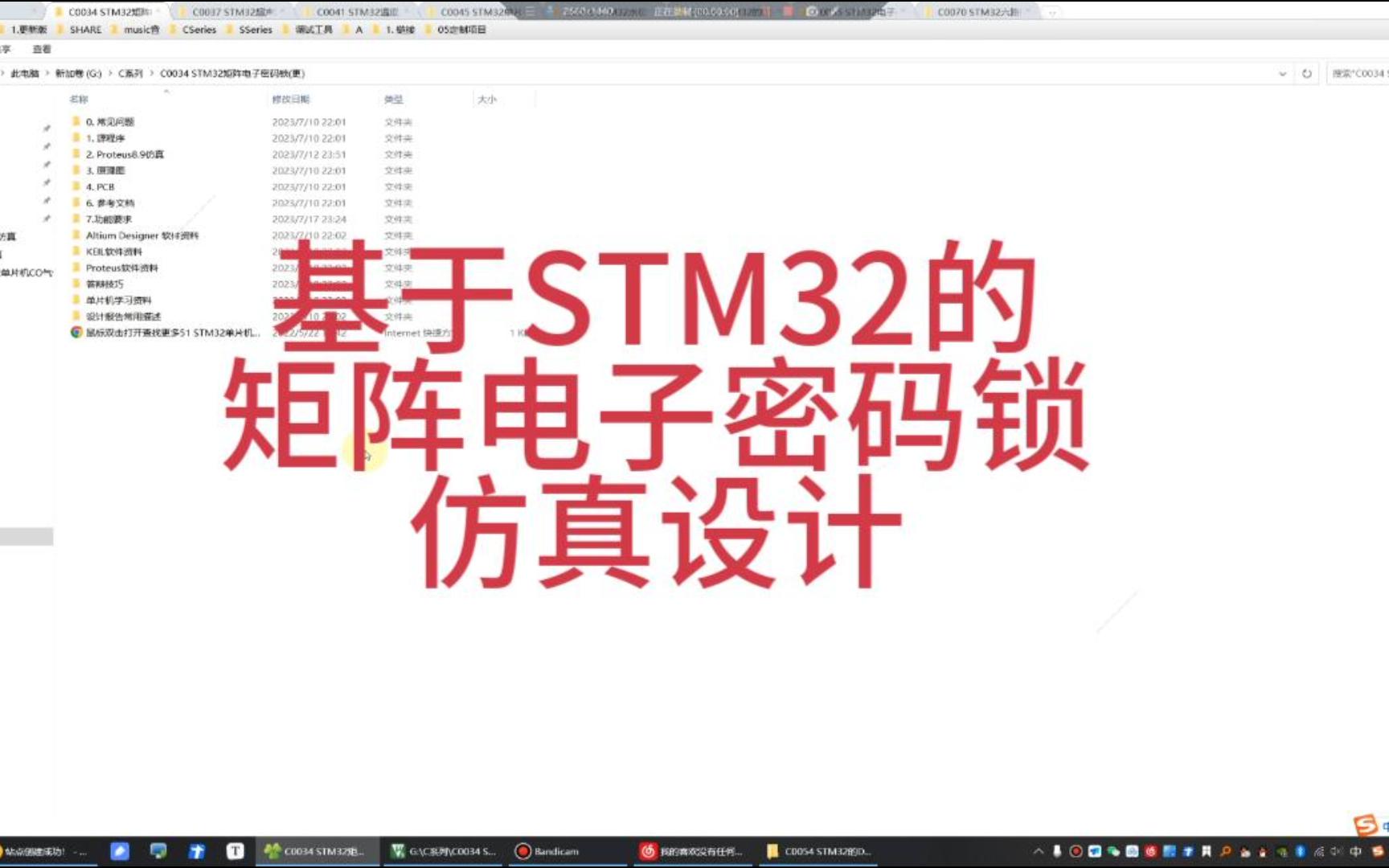Select folder '7.功能要求'
The height and width of the screenshot is (868, 1389).
click(109, 219)
